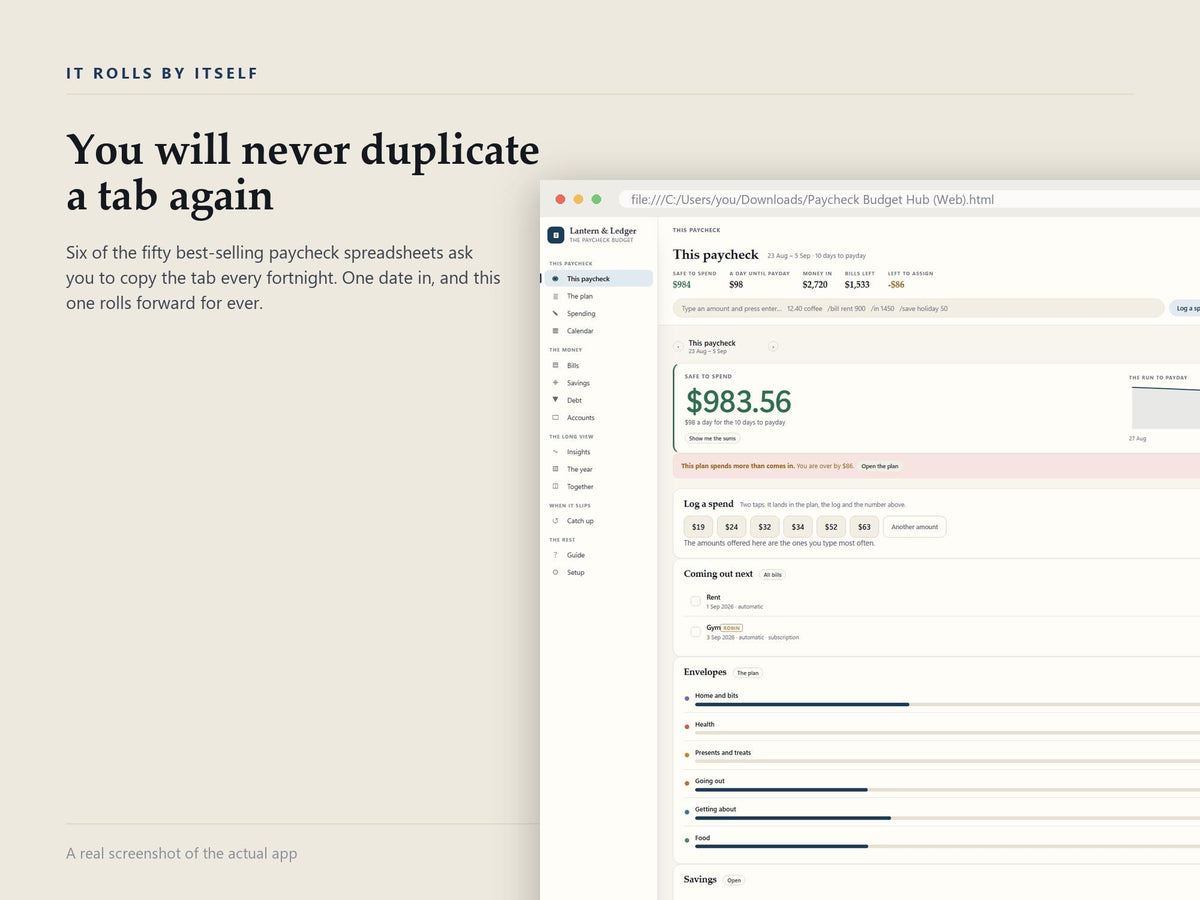Click the Together split-panel icon
Screen dimensions: 1200x900
555,486
